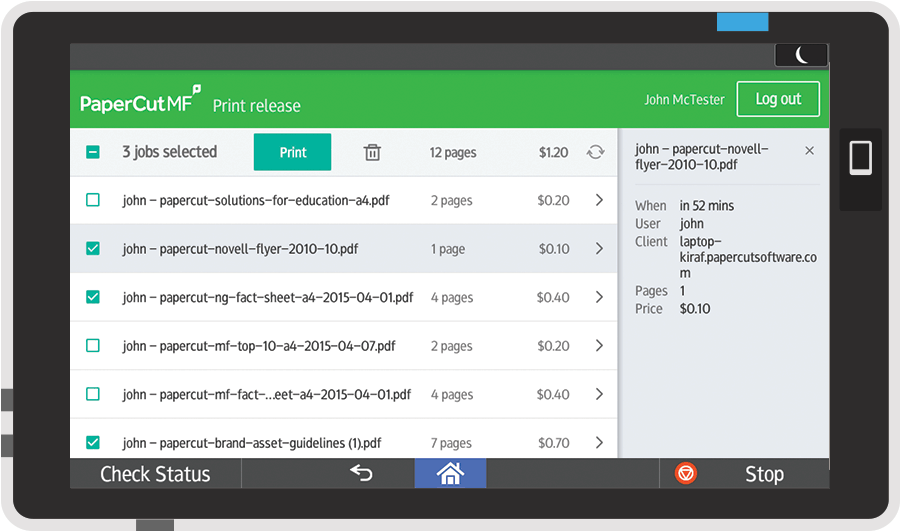Viewport: 900px width, 531px height.
Task: Select john – papercut-solutions-for-education-a4.pdf filename
Action: 256,200
